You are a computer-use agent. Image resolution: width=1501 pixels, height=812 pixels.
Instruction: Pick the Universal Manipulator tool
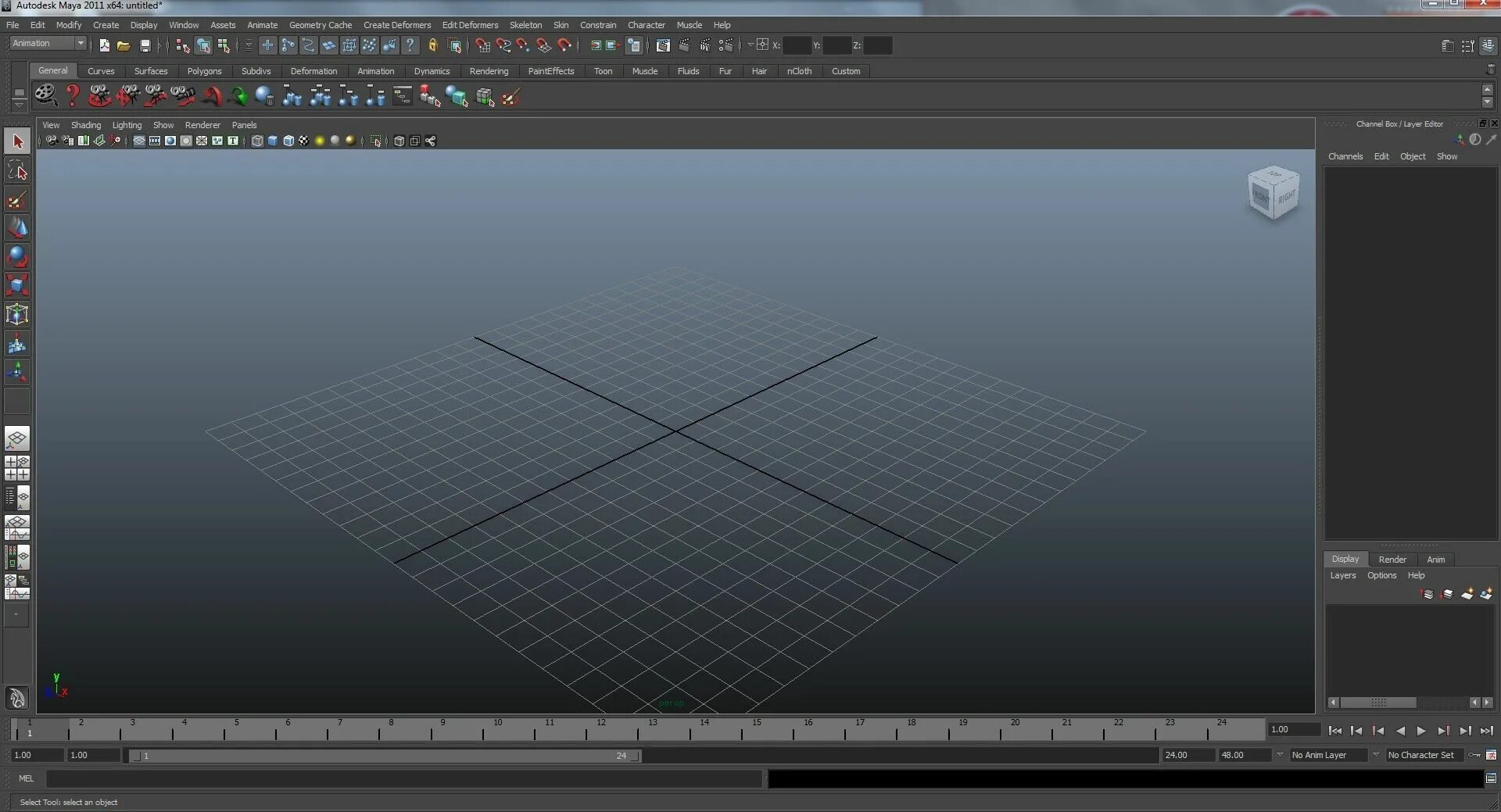(x=17, y=314)
